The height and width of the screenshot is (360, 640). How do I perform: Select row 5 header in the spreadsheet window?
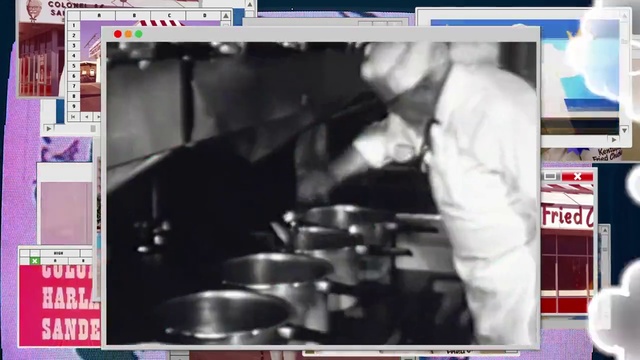(74, 66)
